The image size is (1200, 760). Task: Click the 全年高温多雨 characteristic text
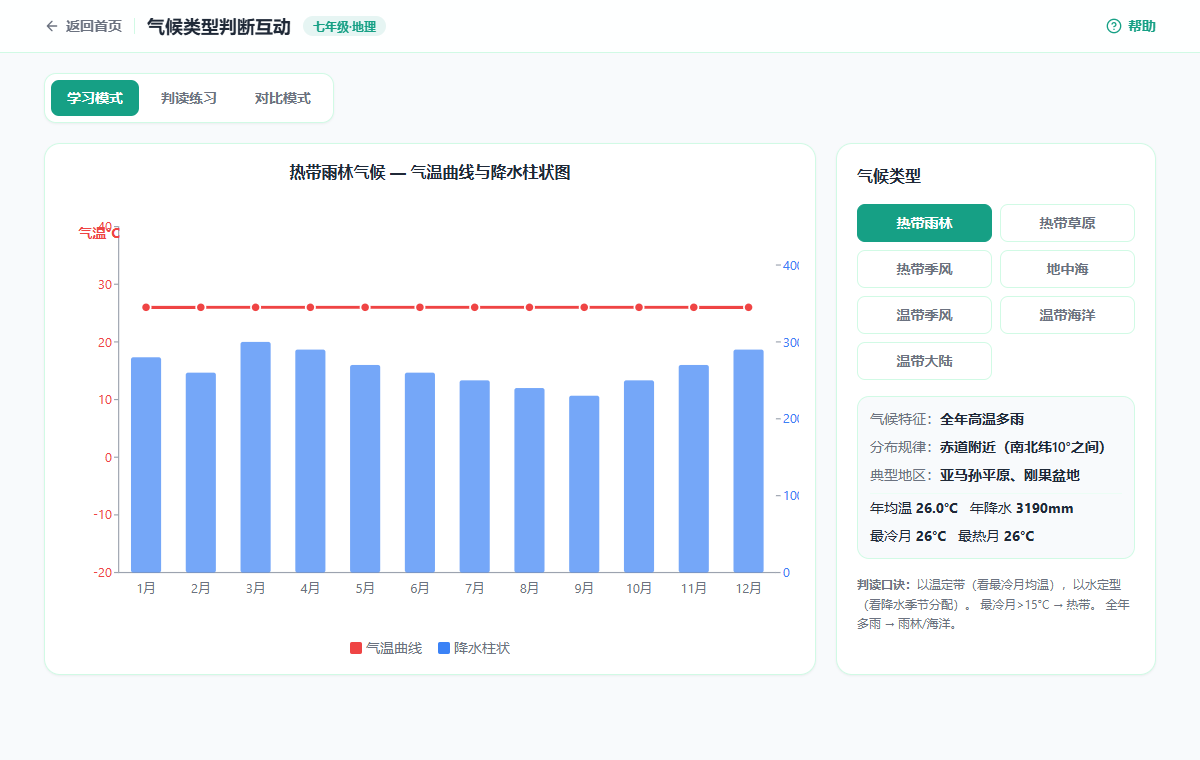tap(982, 419)
